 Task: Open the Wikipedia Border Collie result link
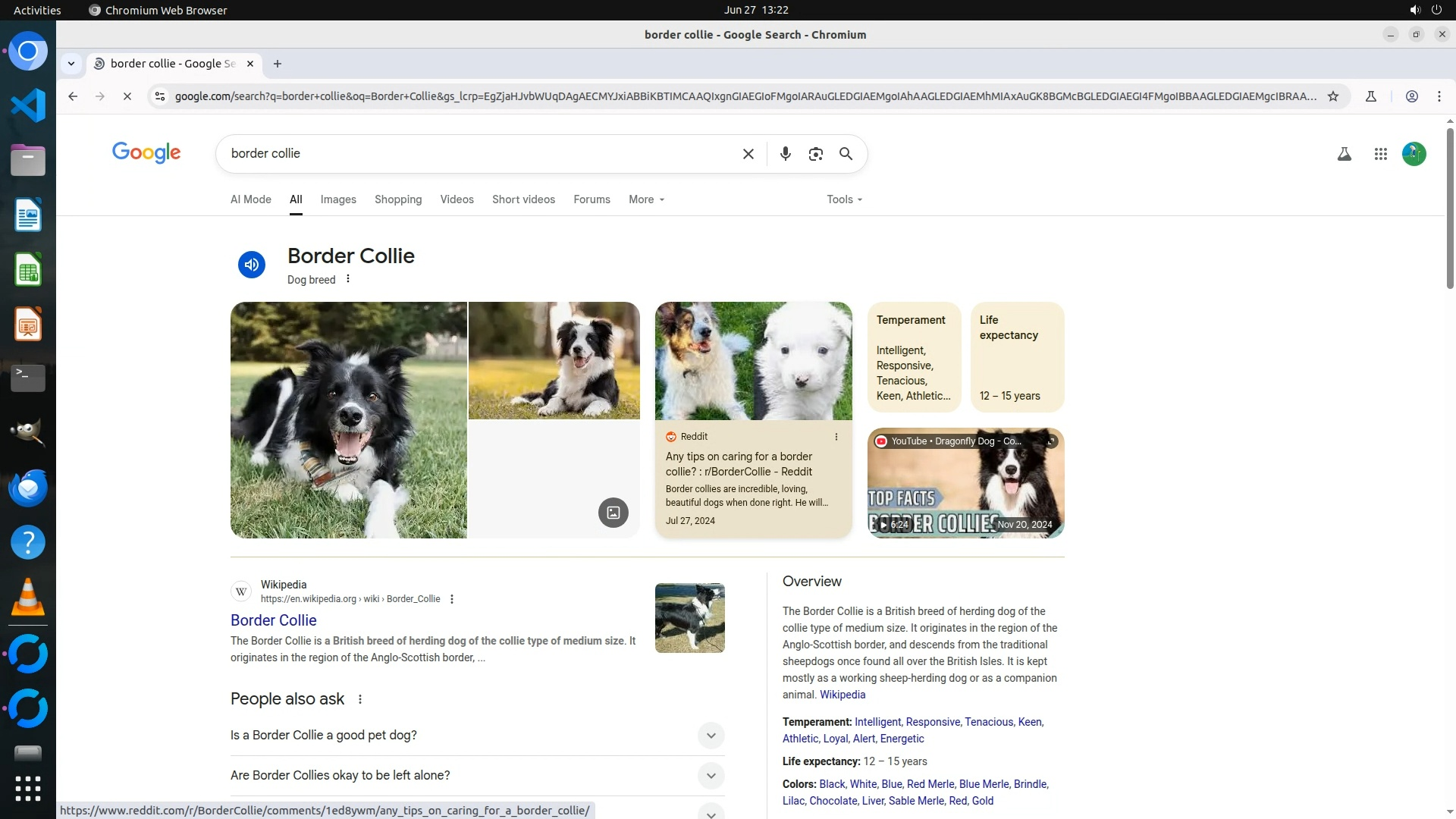[274, 620]
